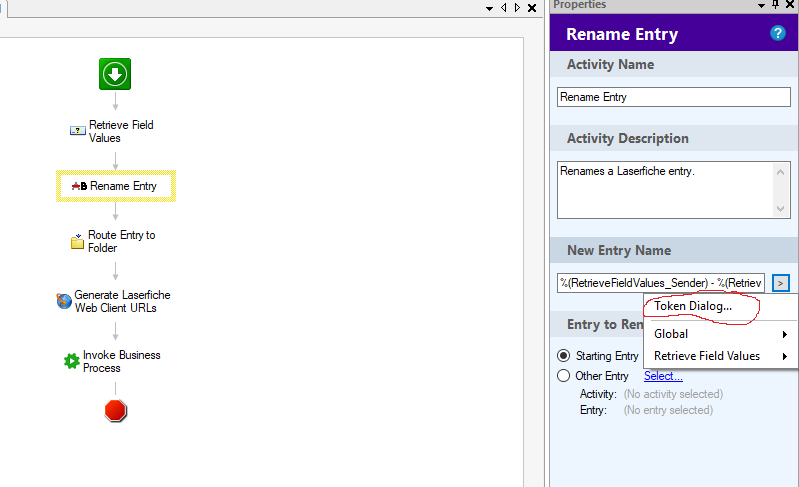This screenshot has height=487, width=799.
Task: Click the New Entry Name section header
Action: pyautogui.click(x=674, y=251)
